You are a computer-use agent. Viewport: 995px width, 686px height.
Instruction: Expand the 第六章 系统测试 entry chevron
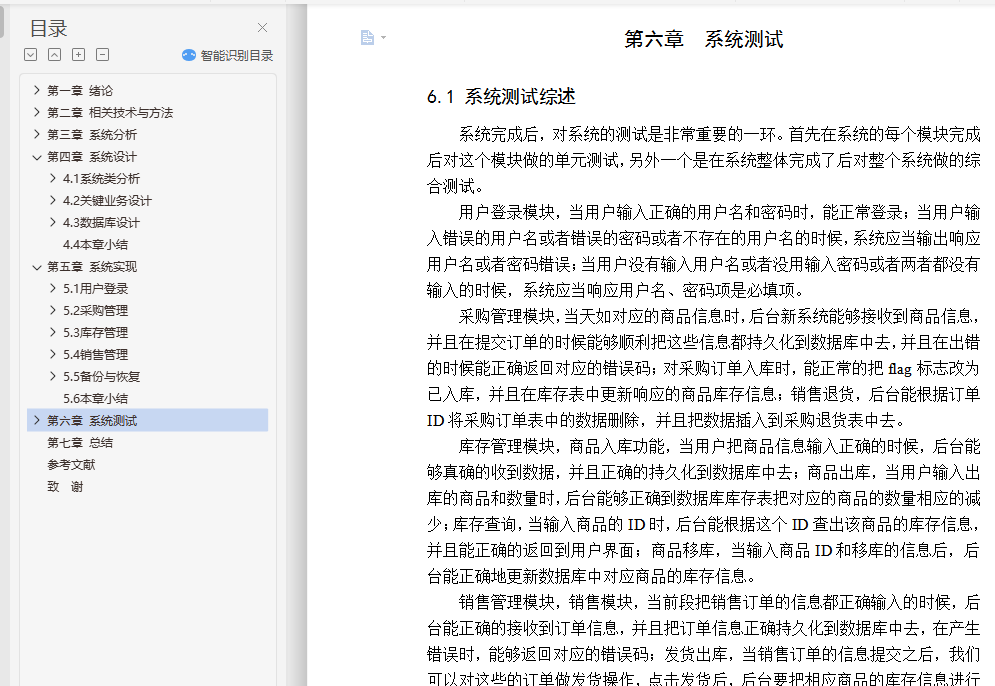point(37,420)
